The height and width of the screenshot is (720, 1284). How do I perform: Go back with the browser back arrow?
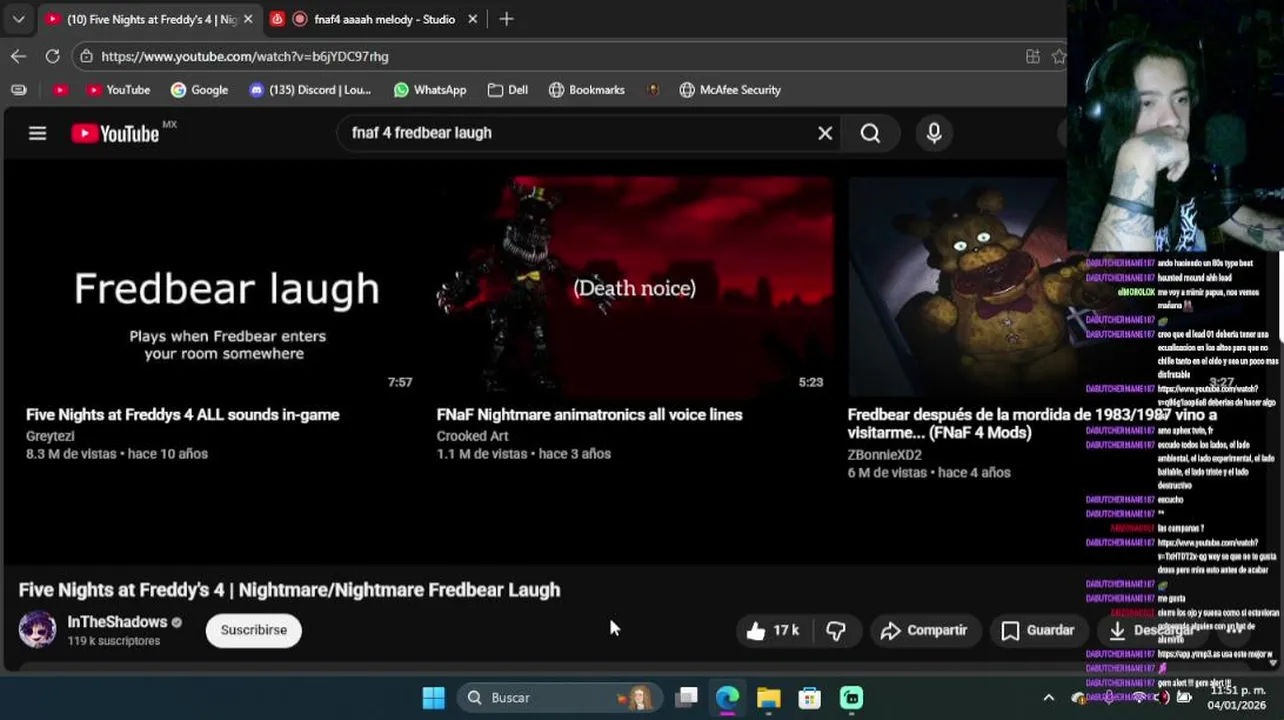tap(18, 56)
